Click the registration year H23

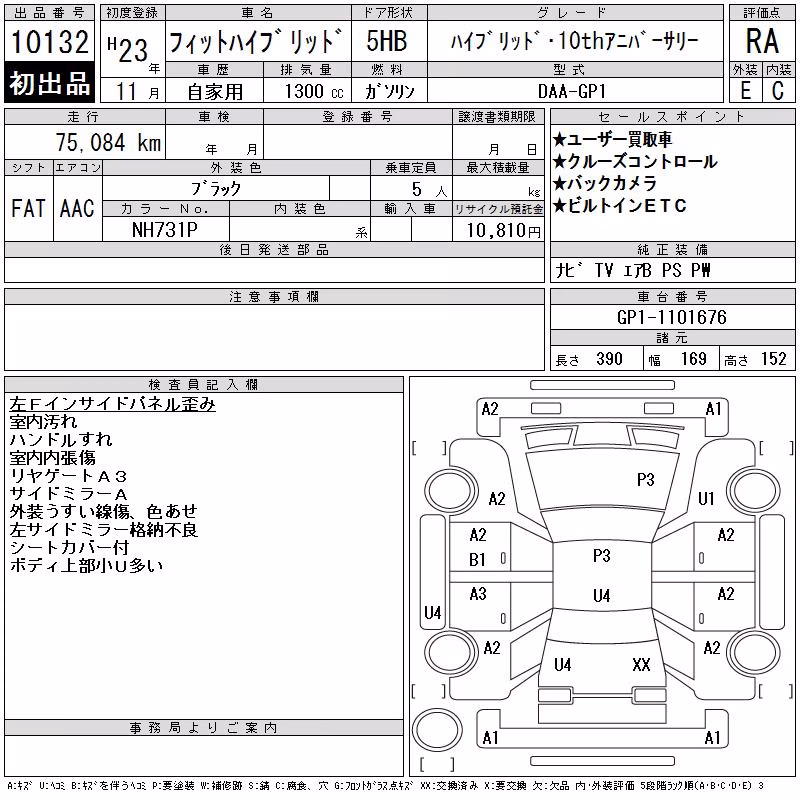[x=128, y=49]
